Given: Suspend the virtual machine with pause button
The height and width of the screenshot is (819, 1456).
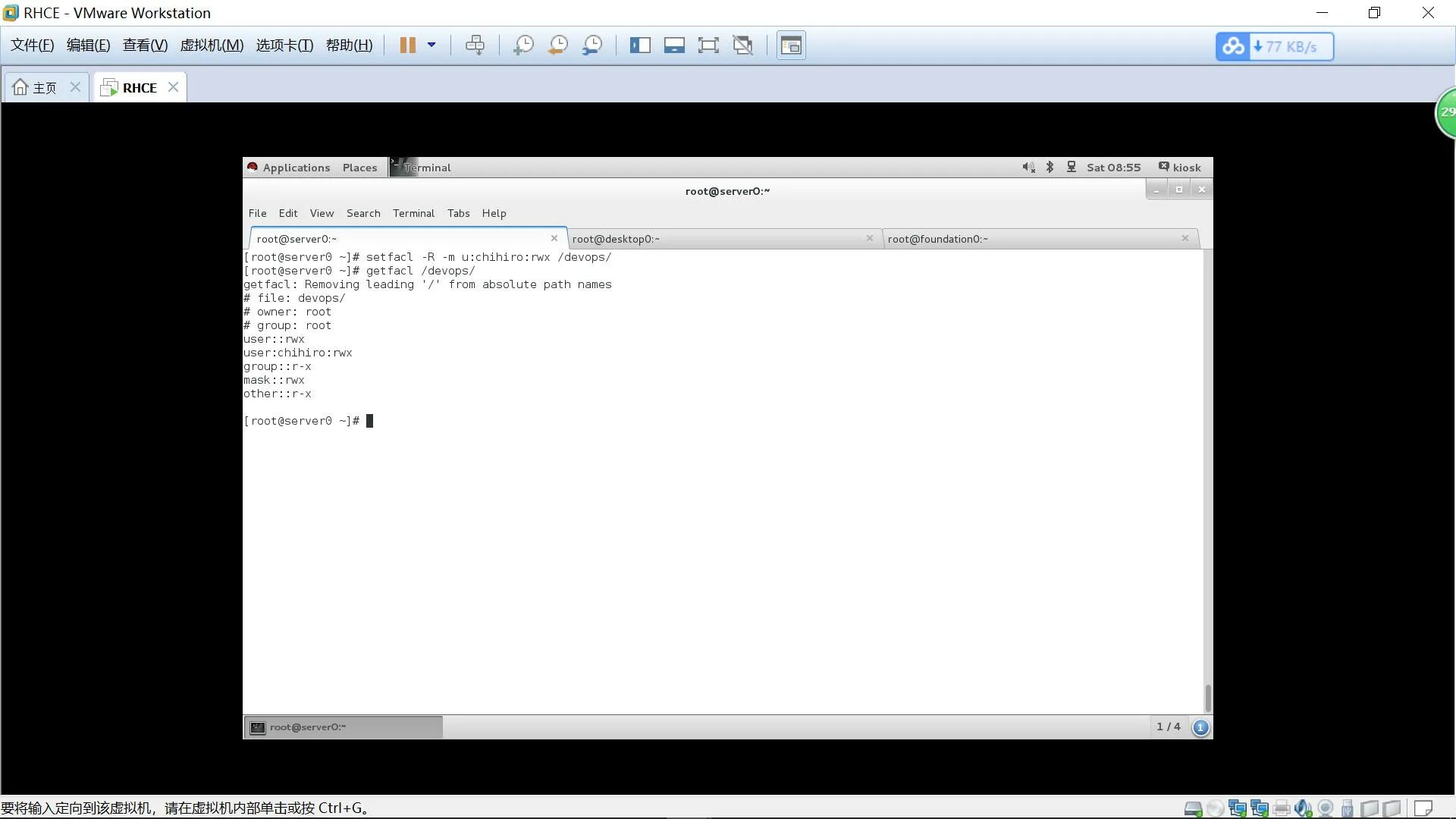Looking at the screenshot, I should tap(407, 45).
